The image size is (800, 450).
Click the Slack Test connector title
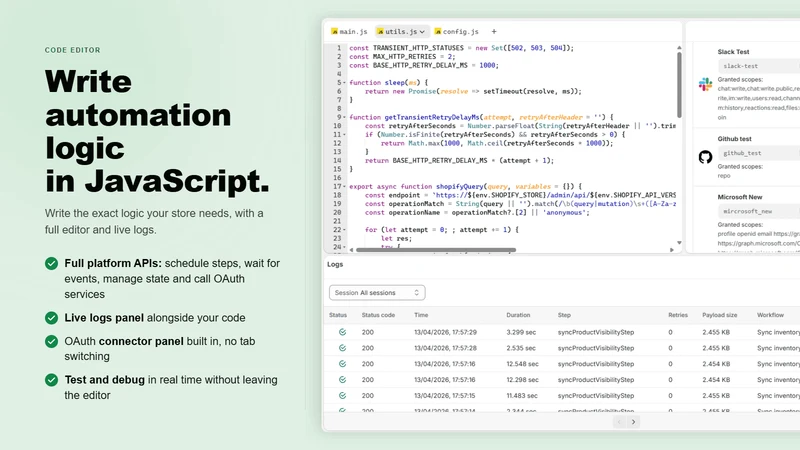click(x=733, y=52)
